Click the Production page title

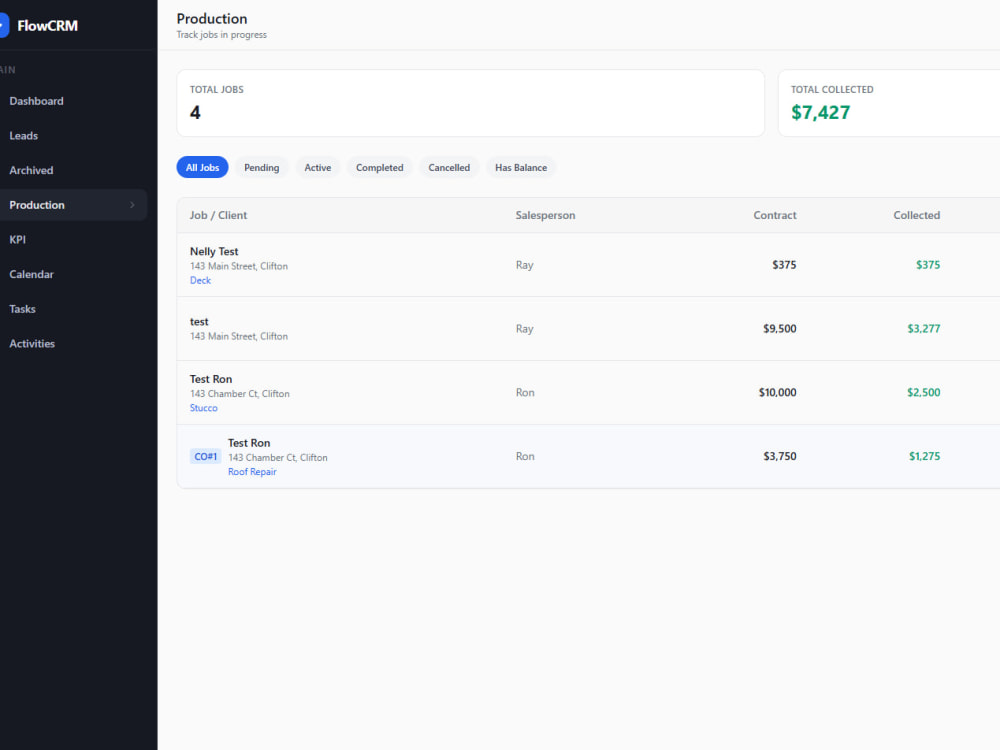click(212, 19)
